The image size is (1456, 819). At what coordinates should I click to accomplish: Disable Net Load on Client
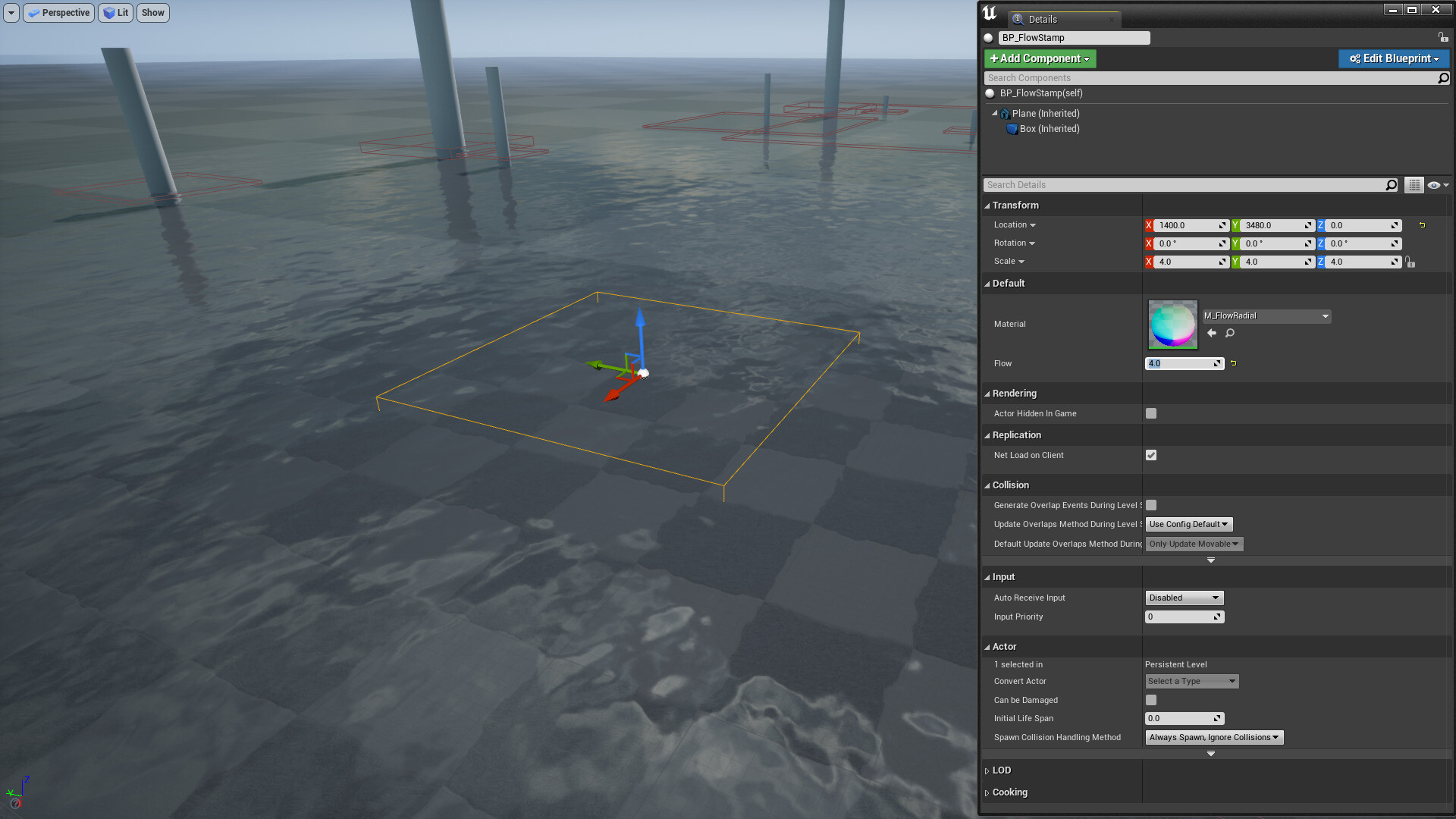tap(1151, 455)
